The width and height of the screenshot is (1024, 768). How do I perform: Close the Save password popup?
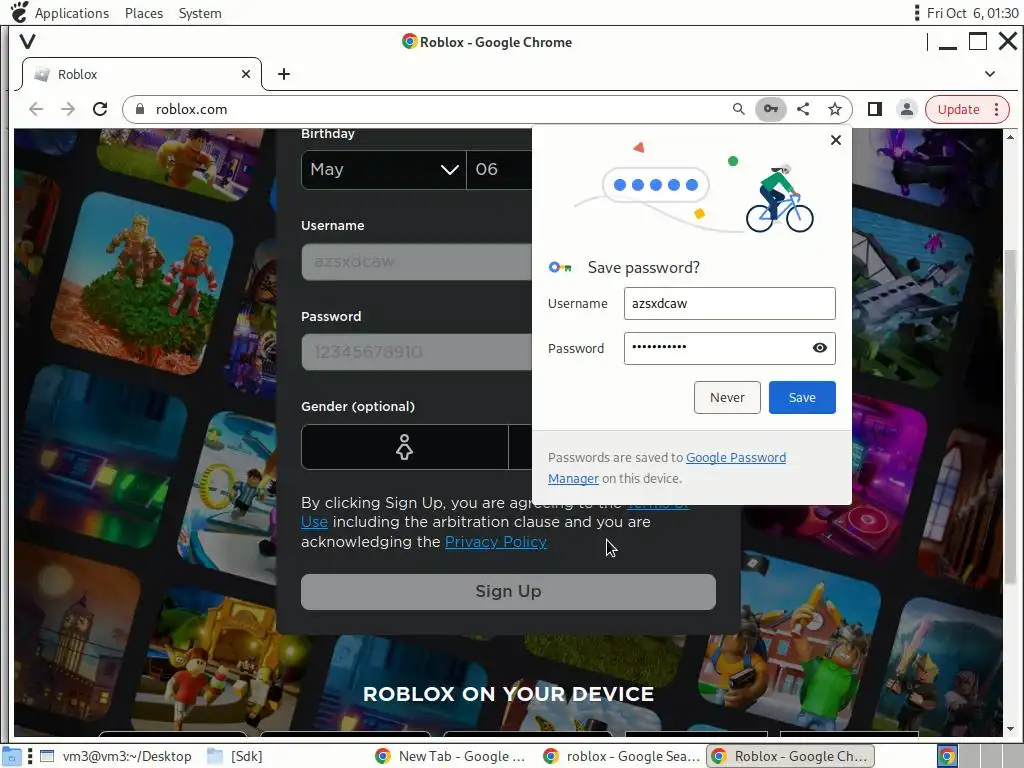(x=835, y=140)
